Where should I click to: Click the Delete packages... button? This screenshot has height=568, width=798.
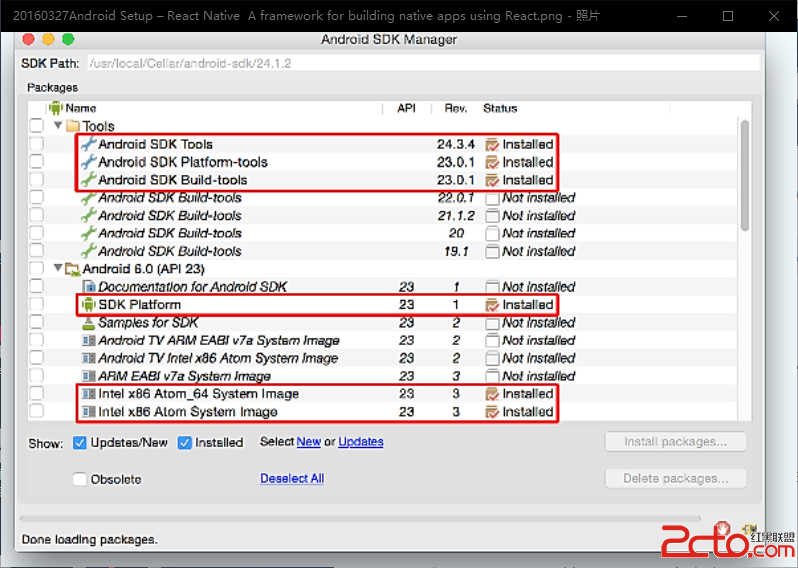point(675,478)
